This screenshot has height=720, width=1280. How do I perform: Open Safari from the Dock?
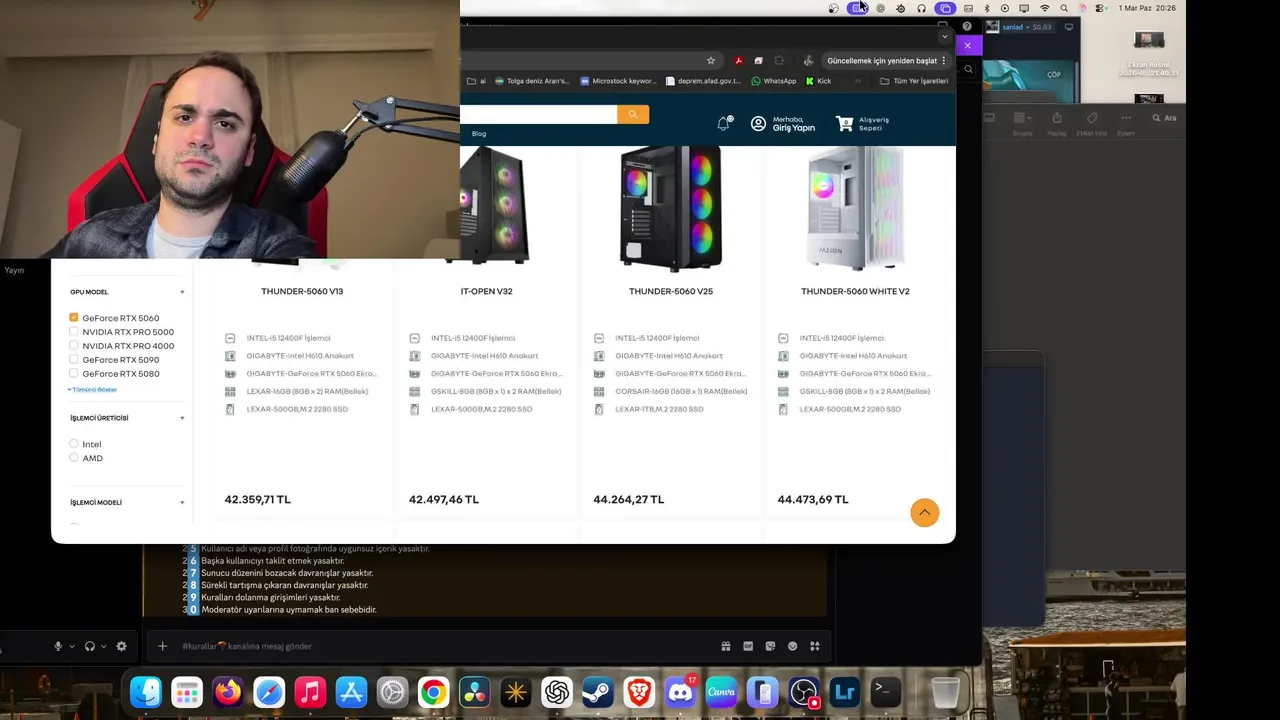click(269, 692)
